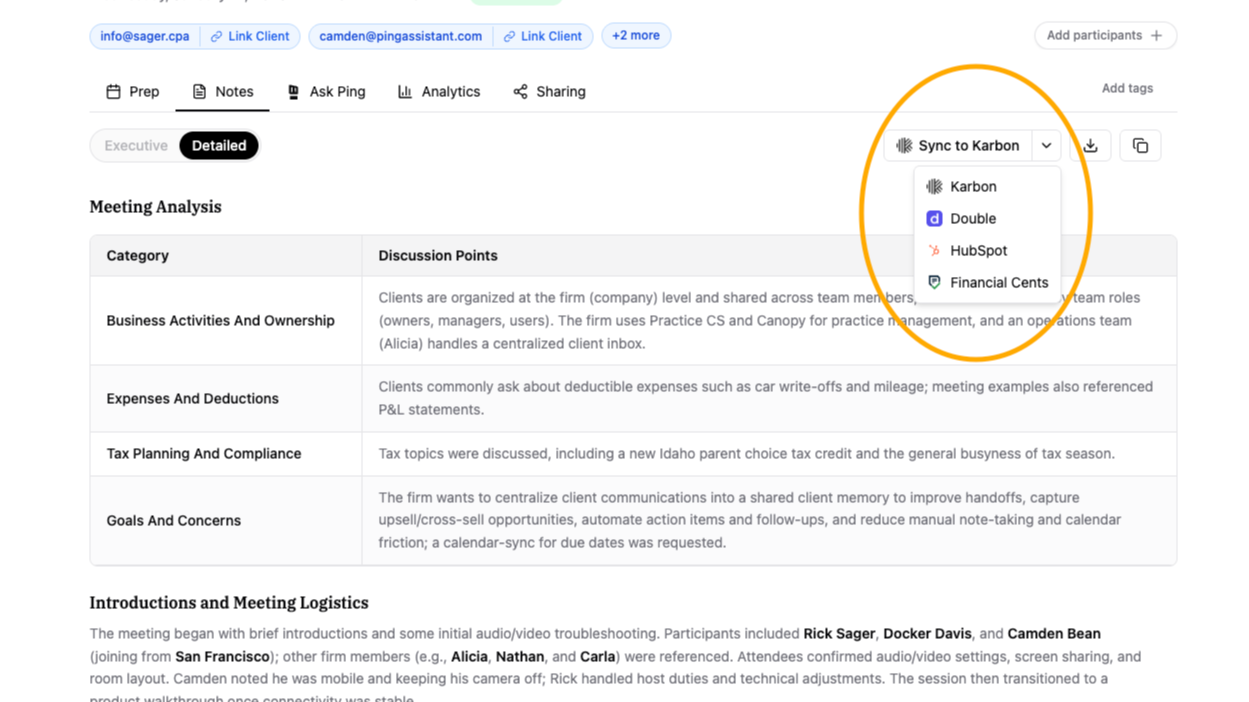
Task: Open the Ask Ping tab
Action: (x=326, y=92)
